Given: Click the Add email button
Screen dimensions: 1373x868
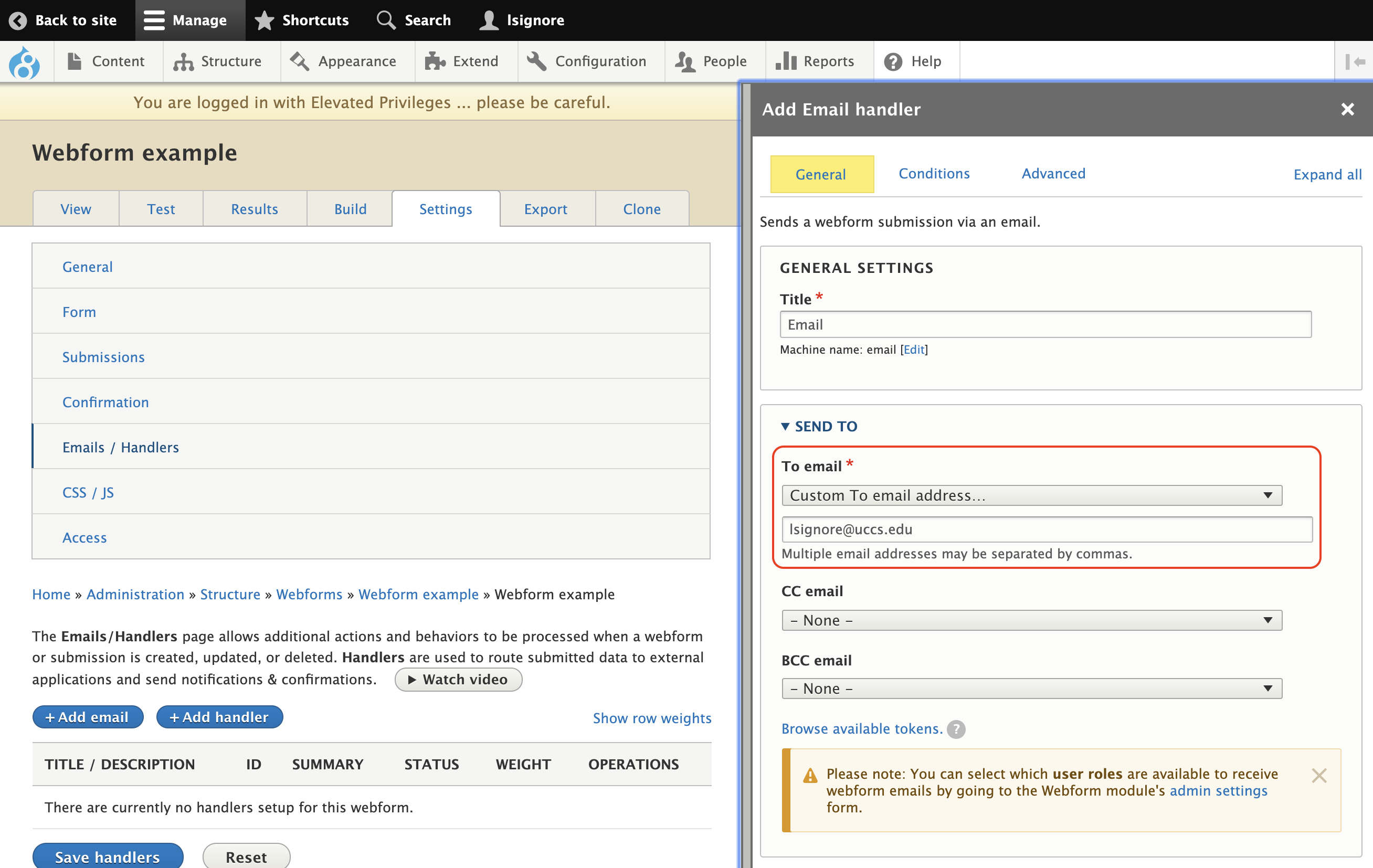Looking at the screenshot, I should coord(88,717).
